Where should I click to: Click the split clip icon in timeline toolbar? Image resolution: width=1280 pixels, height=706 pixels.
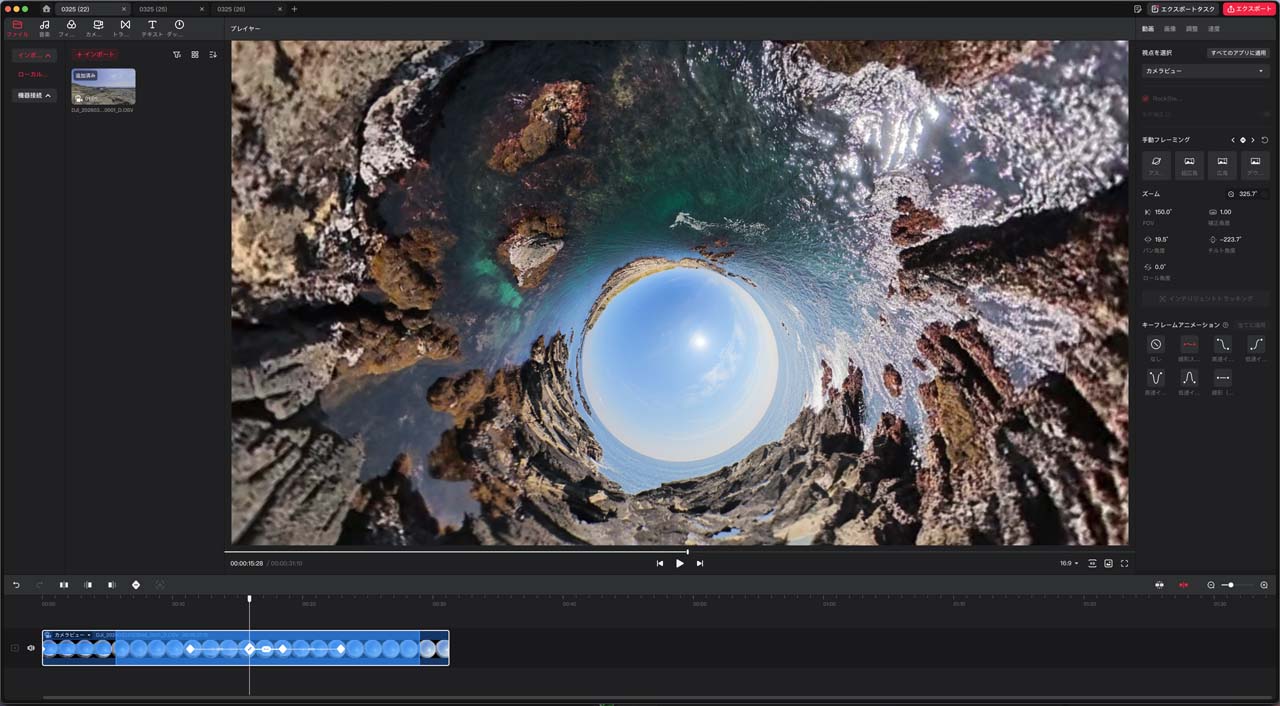tap(64, 584)
